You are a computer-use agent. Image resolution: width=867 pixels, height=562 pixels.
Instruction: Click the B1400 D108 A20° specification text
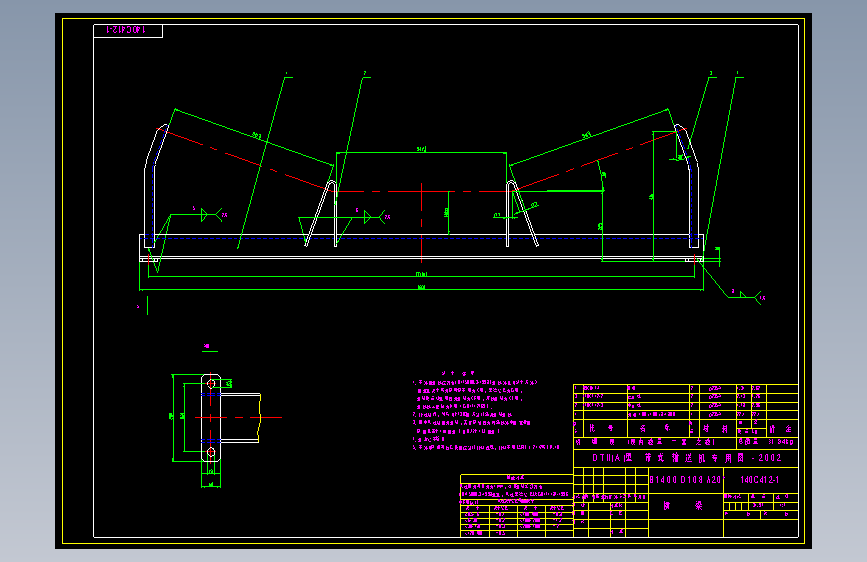click(x=687, y=480)
